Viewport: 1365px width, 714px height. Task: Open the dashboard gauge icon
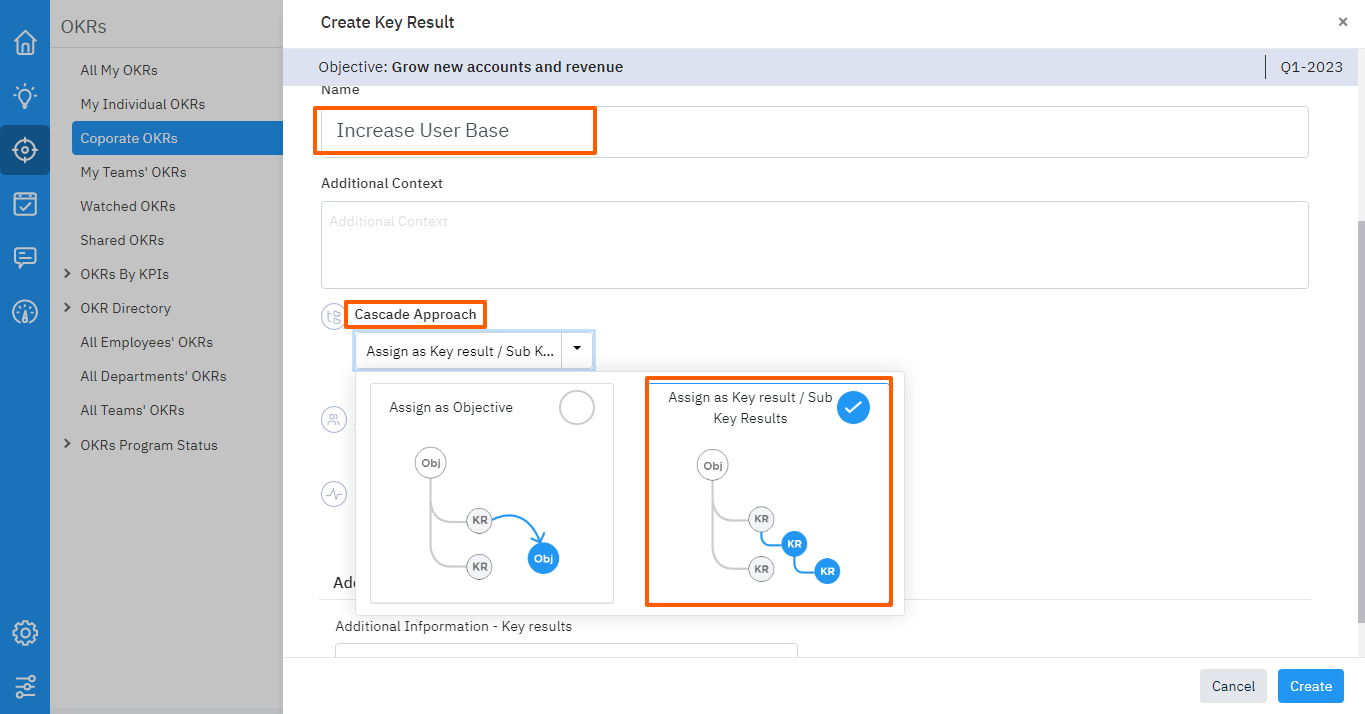coord(25,312)
